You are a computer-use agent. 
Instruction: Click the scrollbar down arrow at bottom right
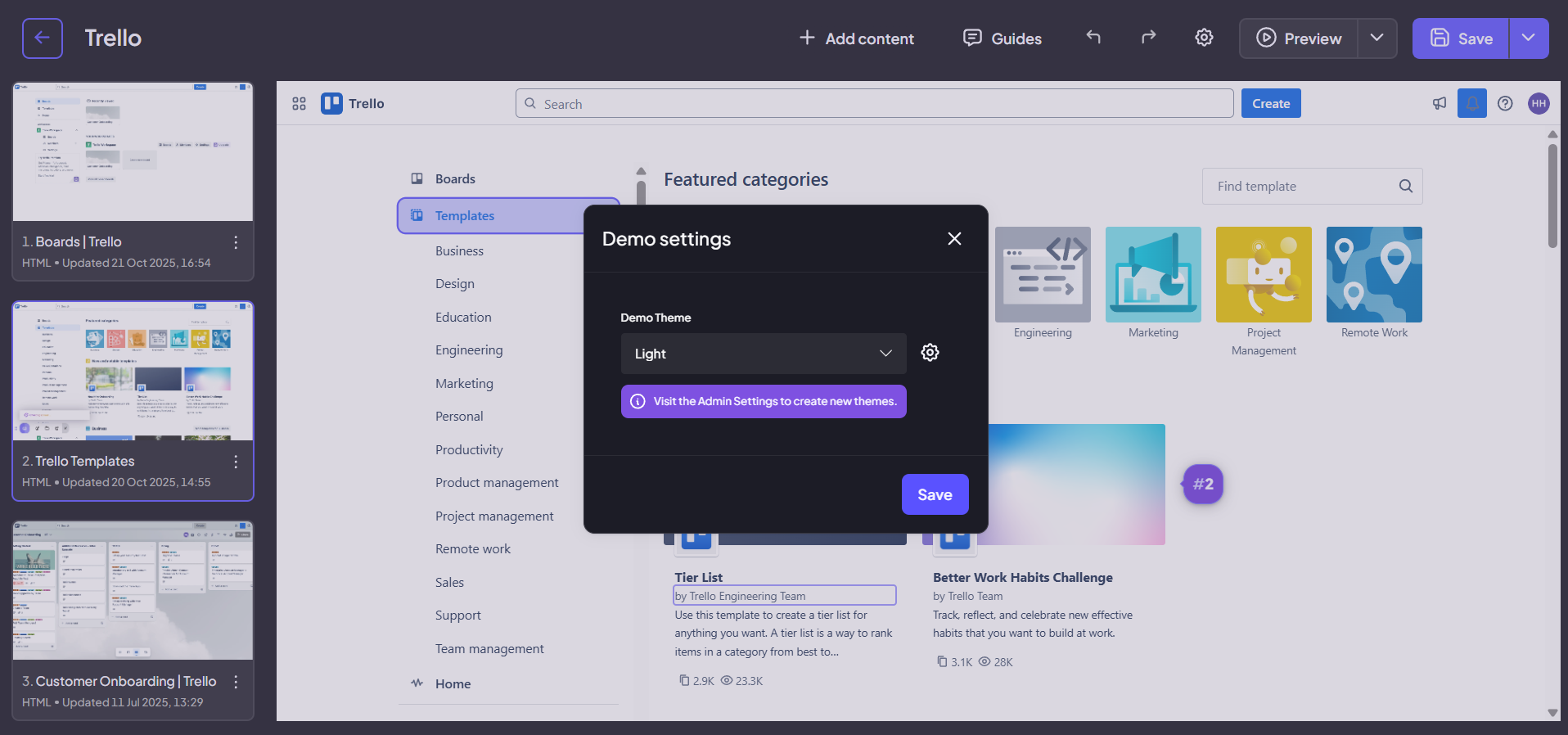[x=1552, y=713]
